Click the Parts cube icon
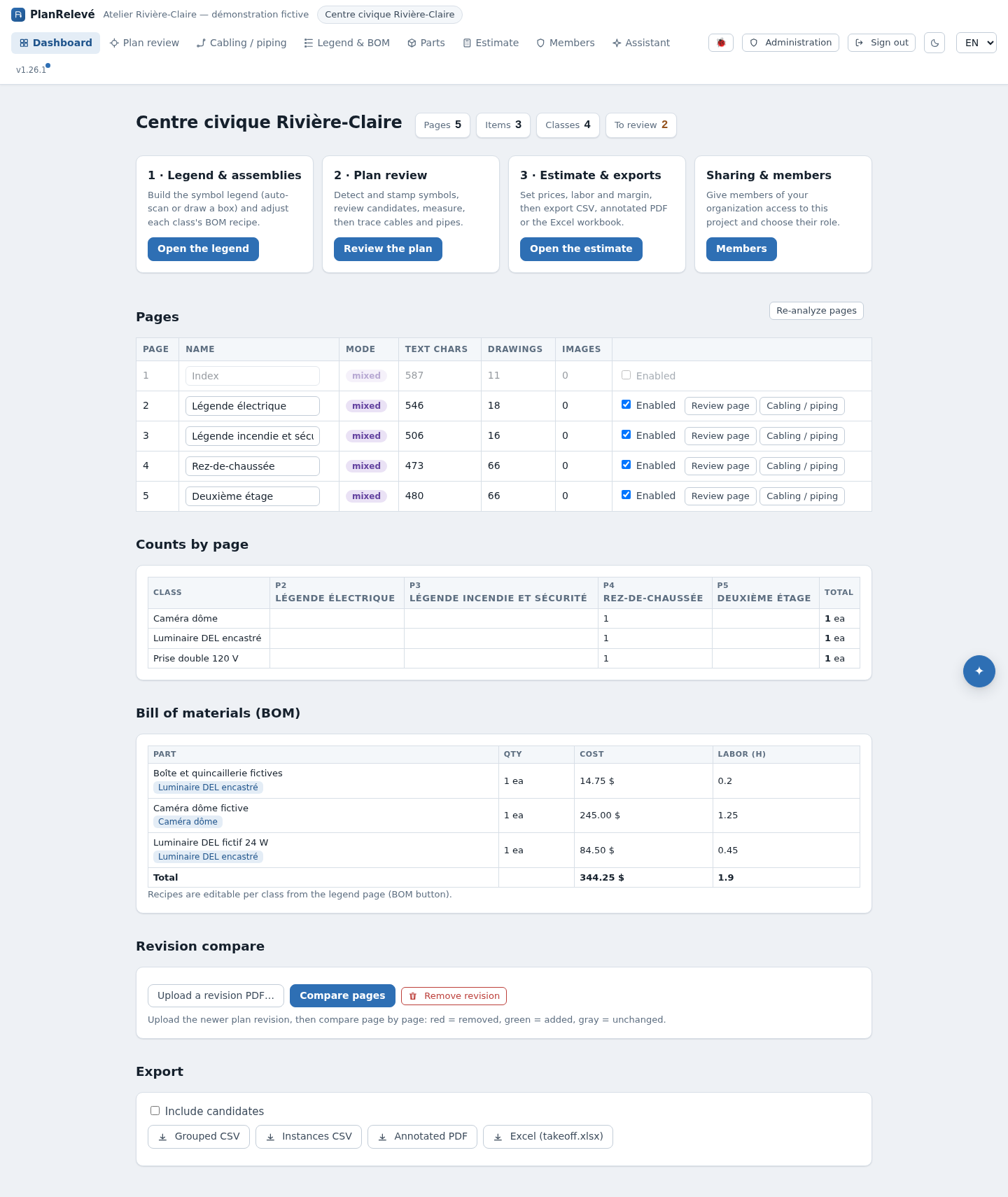Viewport: 1008px width, 1197px height. 412,43
